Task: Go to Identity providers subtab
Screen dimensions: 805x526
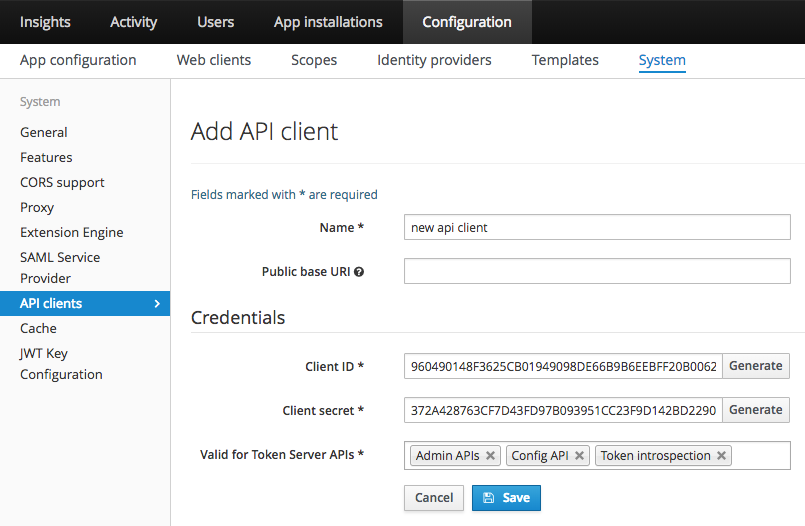Action: click(x=434, y=60)
